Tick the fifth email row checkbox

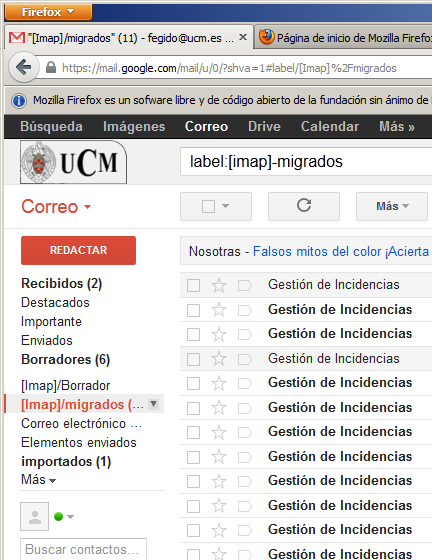[x=194, y=384]
